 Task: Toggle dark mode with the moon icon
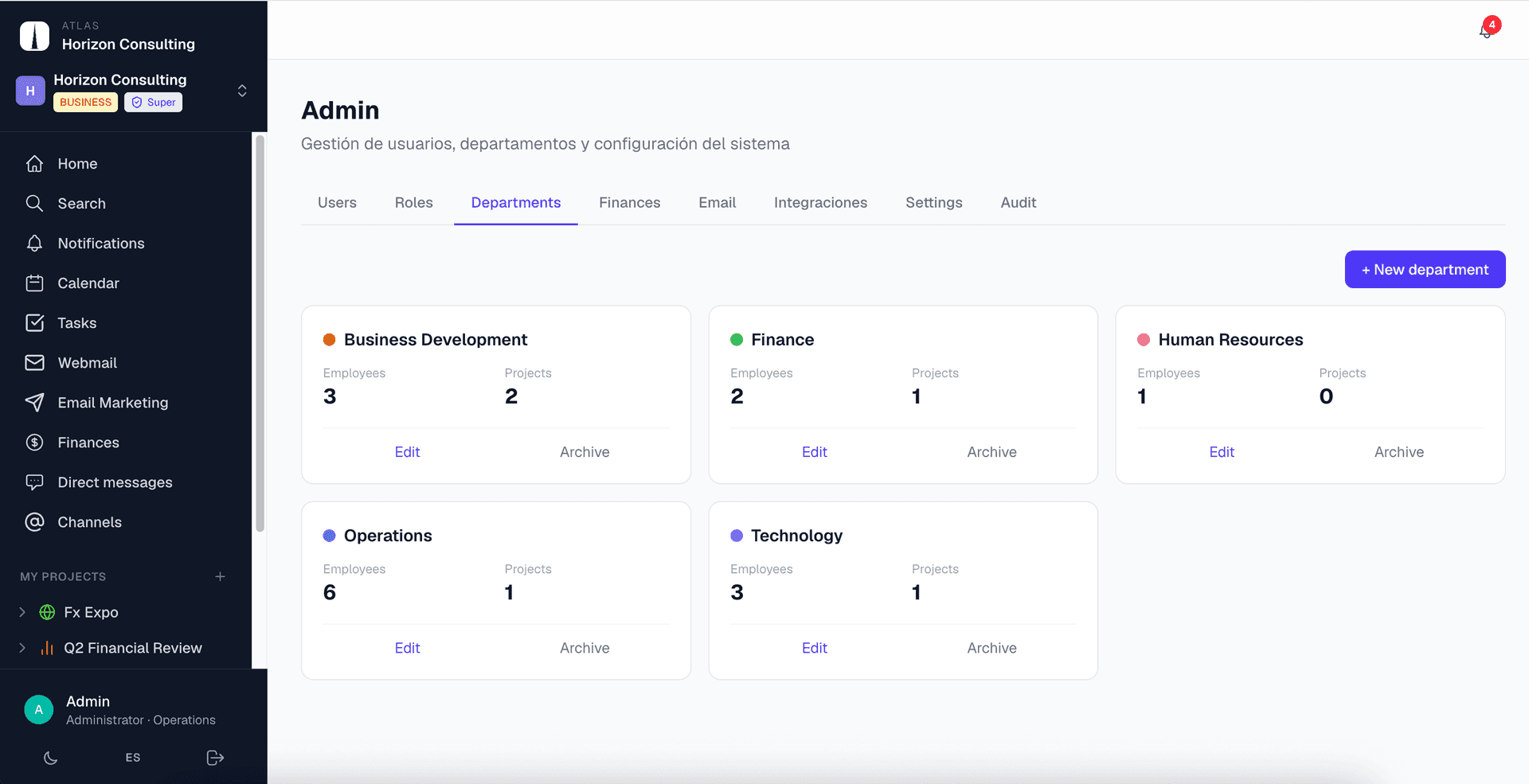pyautogui.click(x=50, y=758)
